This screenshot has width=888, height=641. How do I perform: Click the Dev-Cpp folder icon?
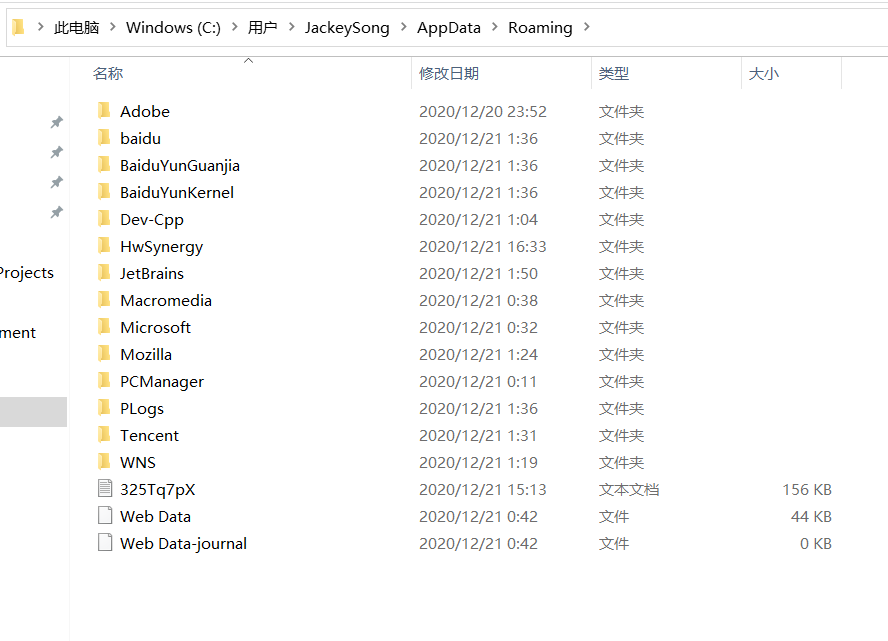point(104,219)
